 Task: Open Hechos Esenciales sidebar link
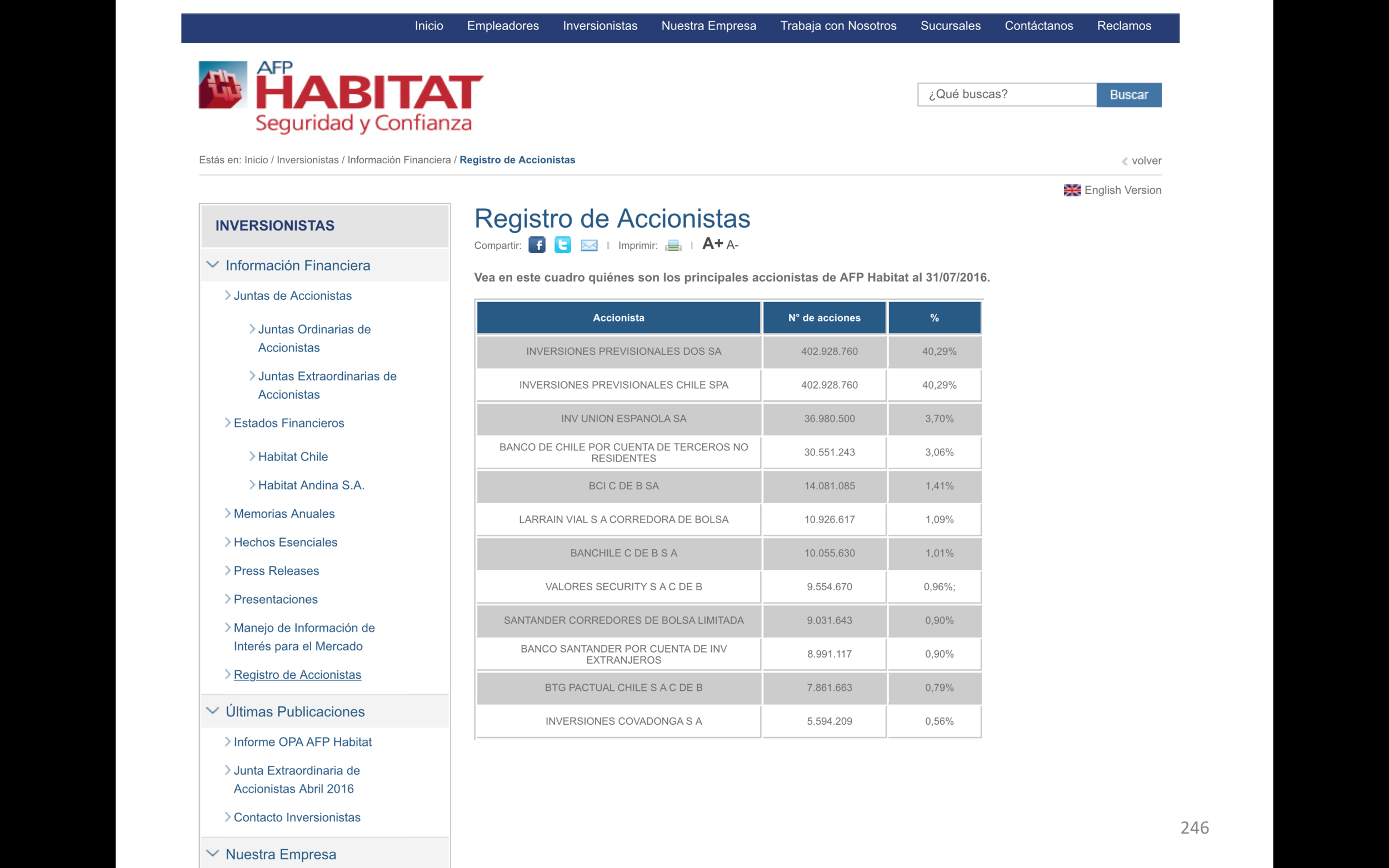(x=286, y=542)
